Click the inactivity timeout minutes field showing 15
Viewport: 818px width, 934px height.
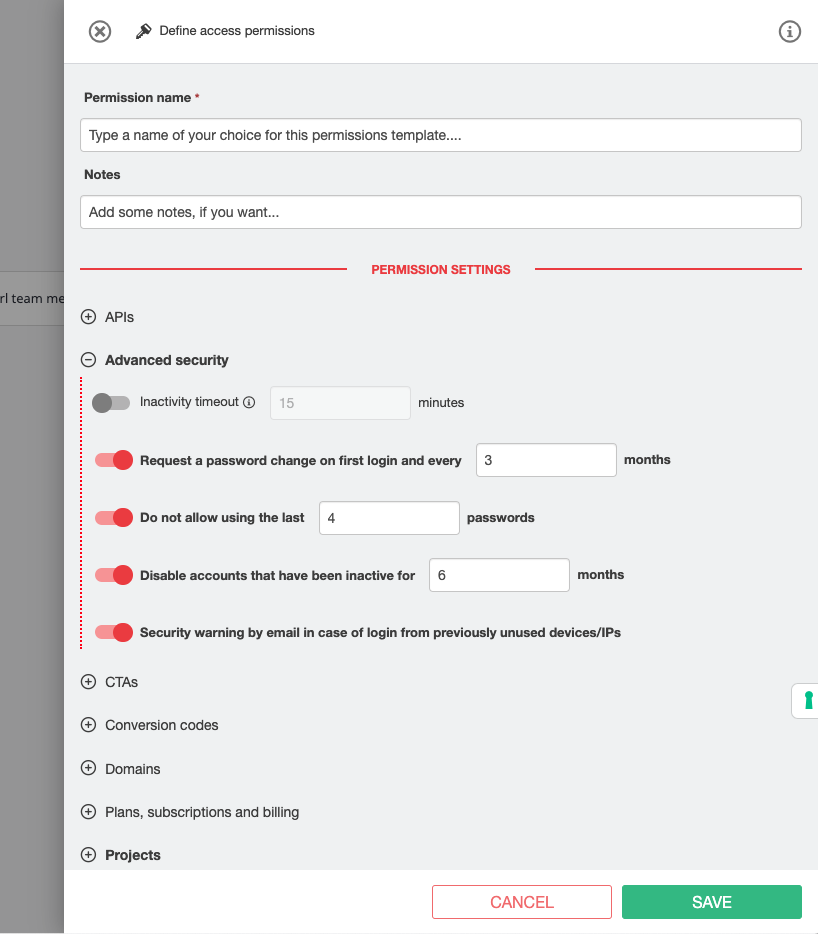(340, 403)
